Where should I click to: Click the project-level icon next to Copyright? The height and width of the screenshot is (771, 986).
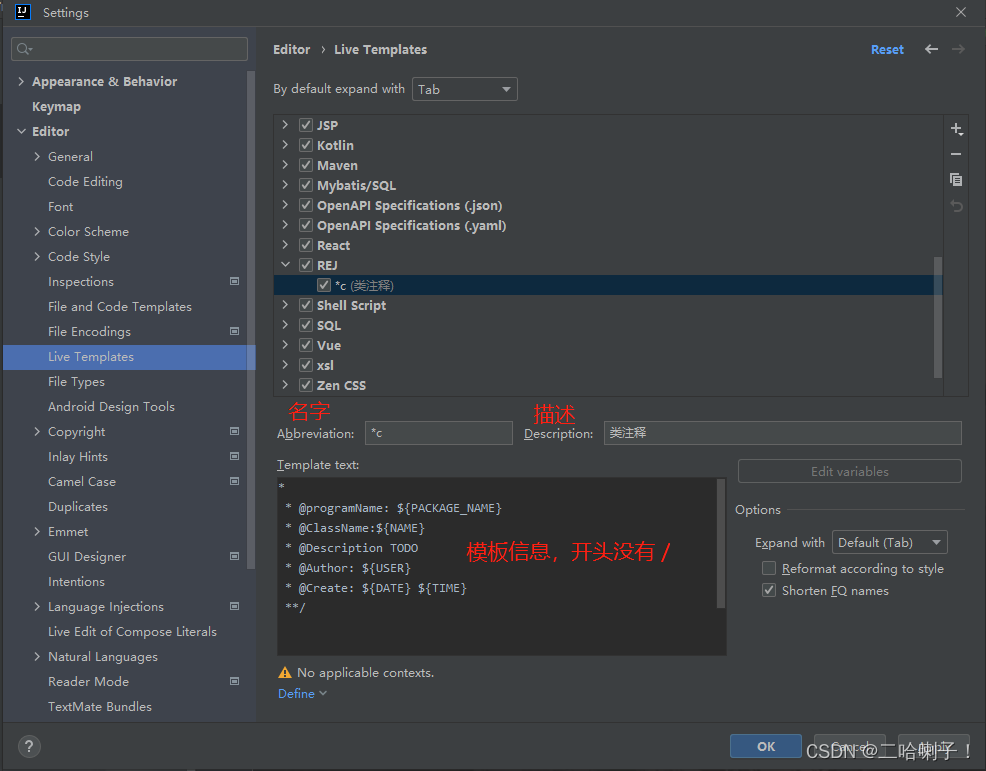tap(235, 431)
